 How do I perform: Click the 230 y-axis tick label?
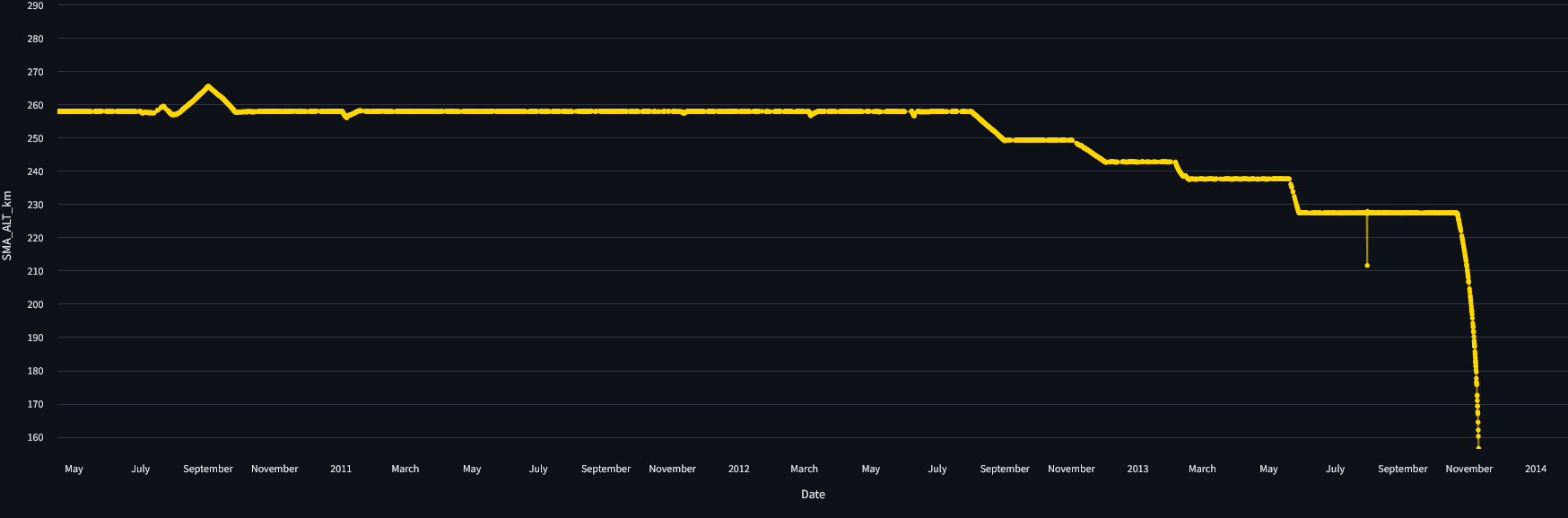click(x=35, y=205)
